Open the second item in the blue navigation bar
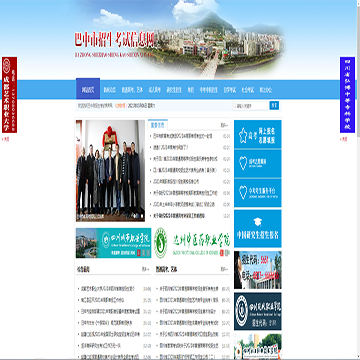Viewport: 360px width, 360px height. 110,90
